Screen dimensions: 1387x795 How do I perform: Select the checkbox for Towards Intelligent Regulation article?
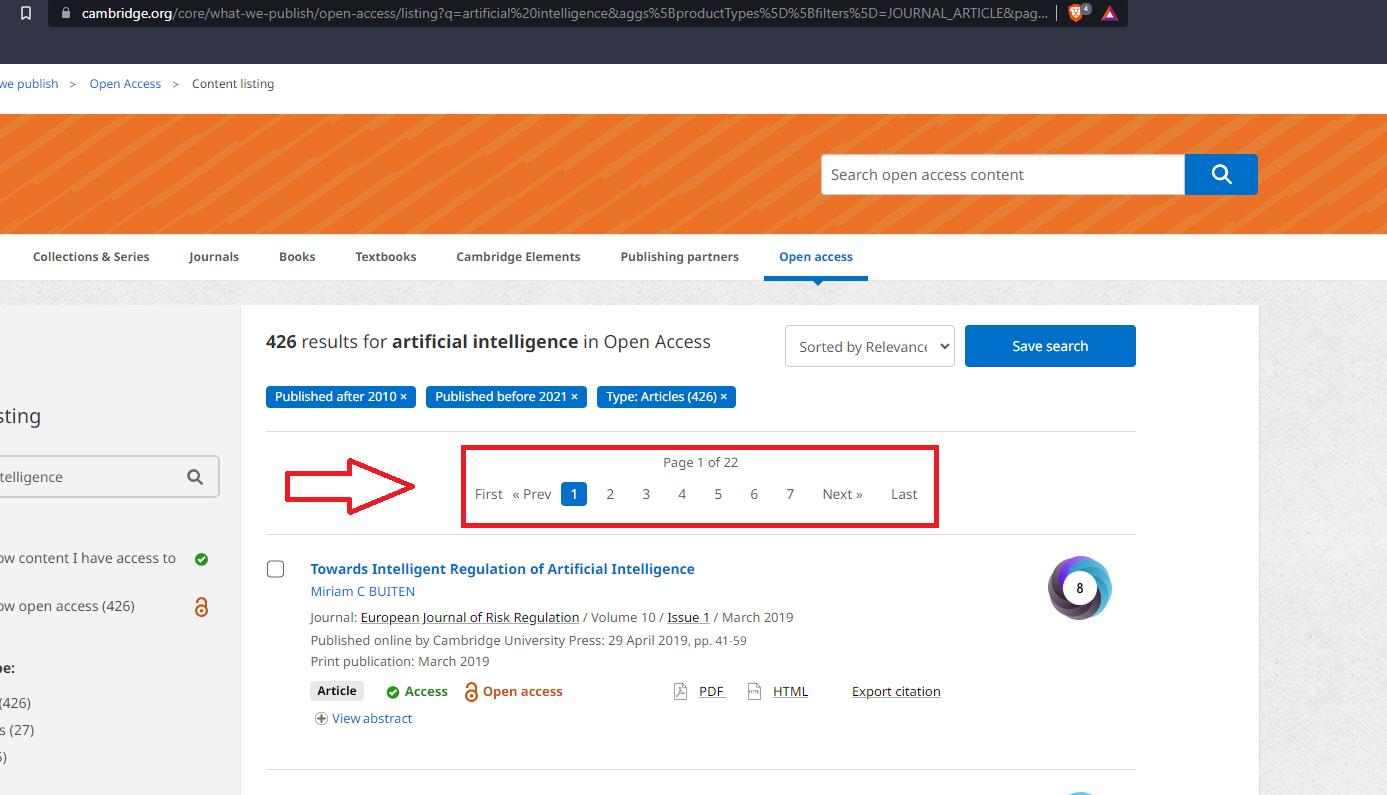(x=276, y=569)
